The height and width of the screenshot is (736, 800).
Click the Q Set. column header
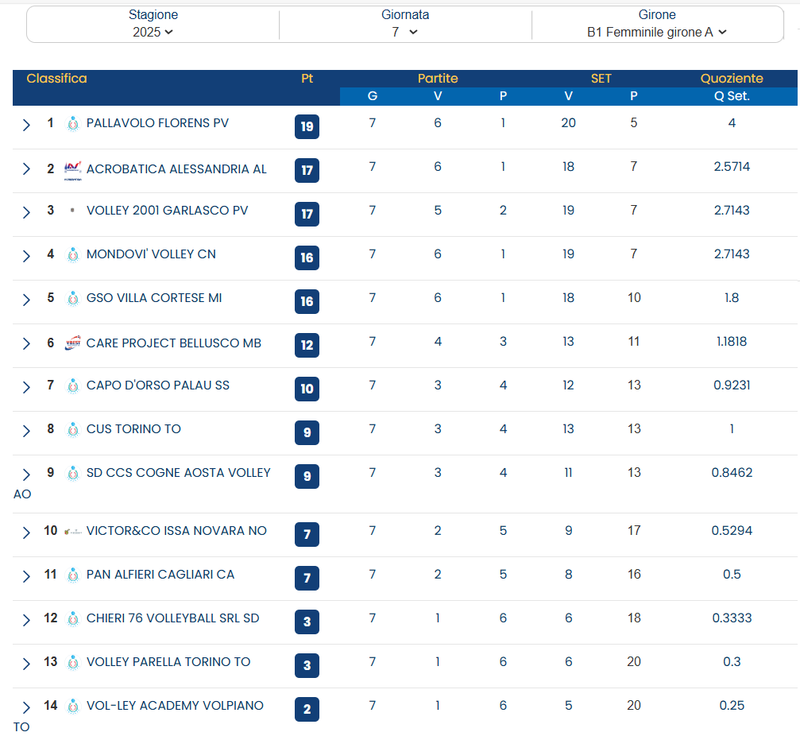731,96
